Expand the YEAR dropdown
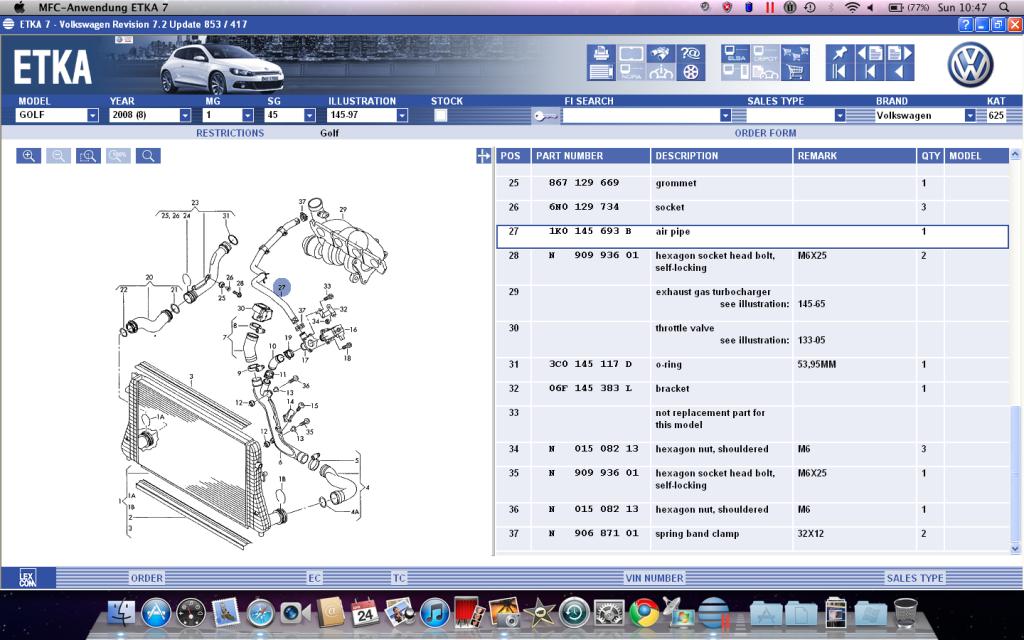This screenshot has width=1024, height=640. tap(185, 116)
